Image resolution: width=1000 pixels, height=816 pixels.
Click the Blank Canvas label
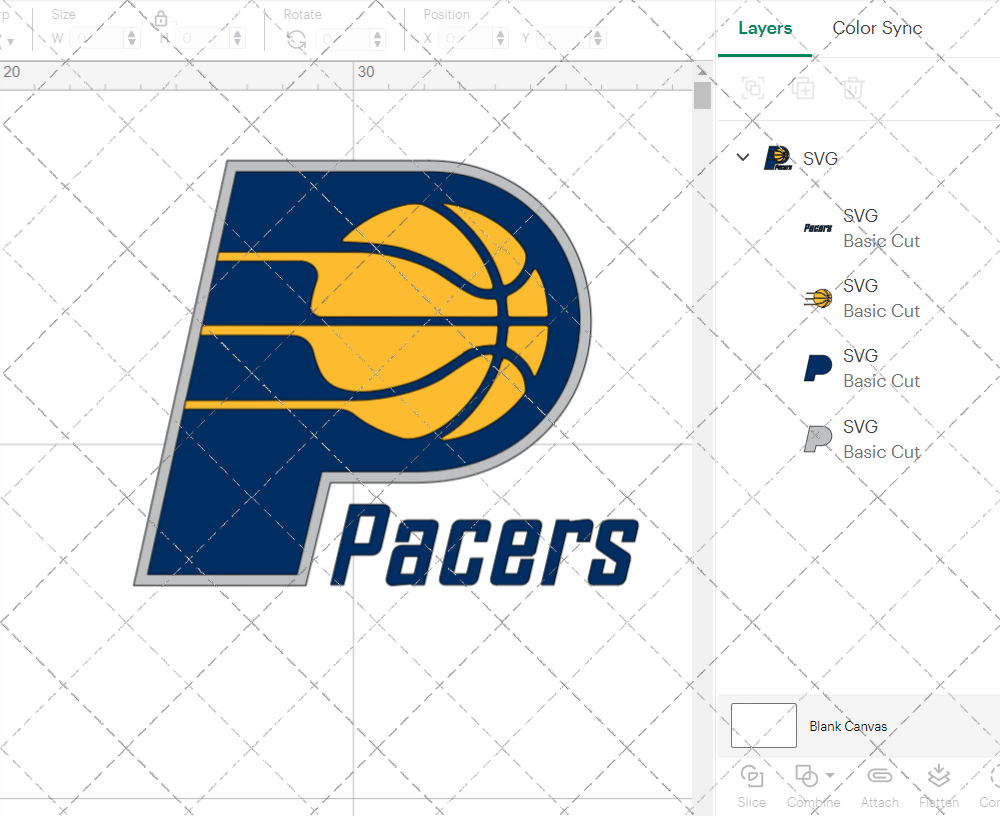(848, 726)
